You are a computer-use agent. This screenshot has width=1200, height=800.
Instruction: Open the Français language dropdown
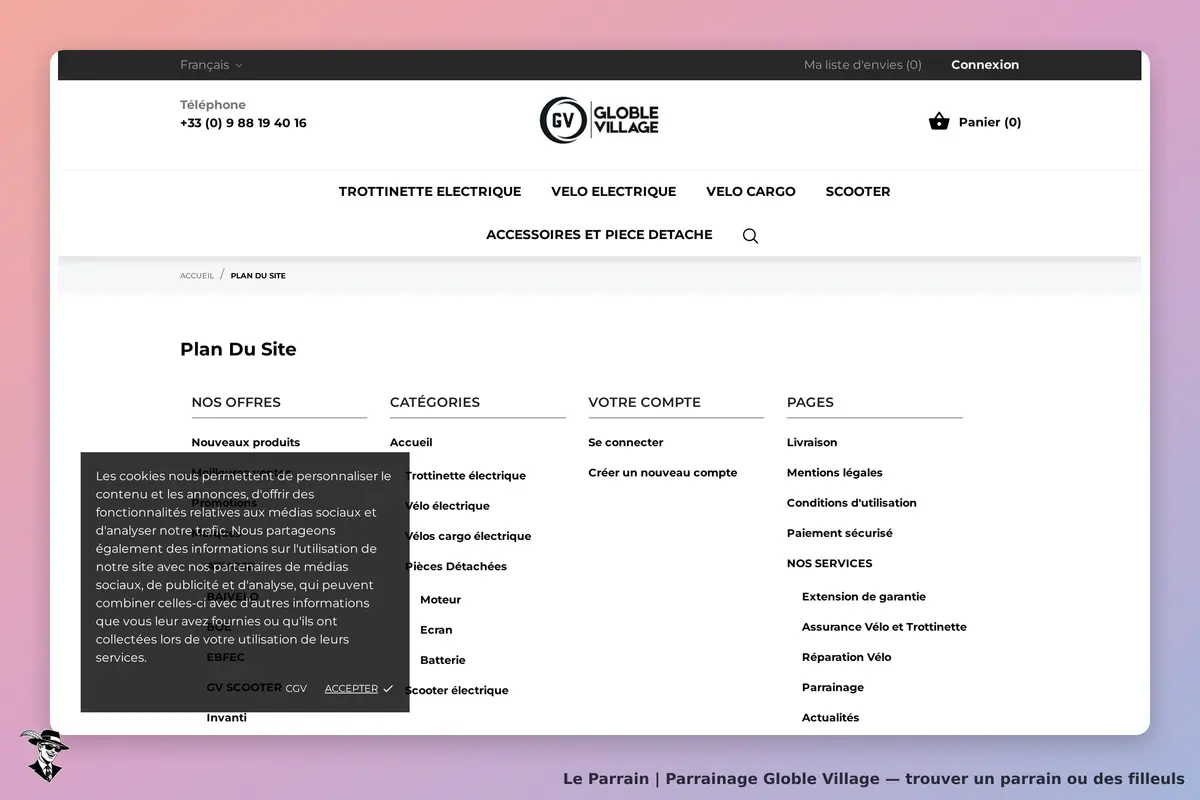coord(211,65)
